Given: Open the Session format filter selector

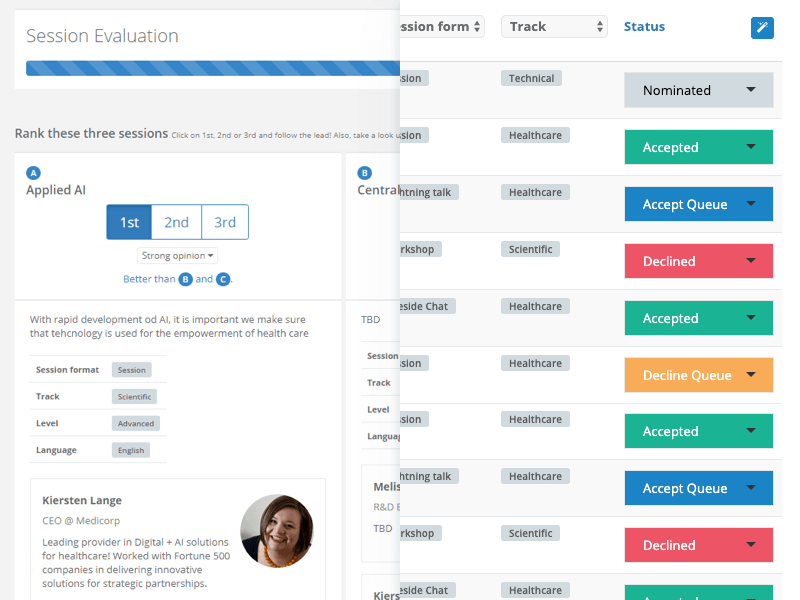Looking at the screenshot, I should (x=442, y=27).
